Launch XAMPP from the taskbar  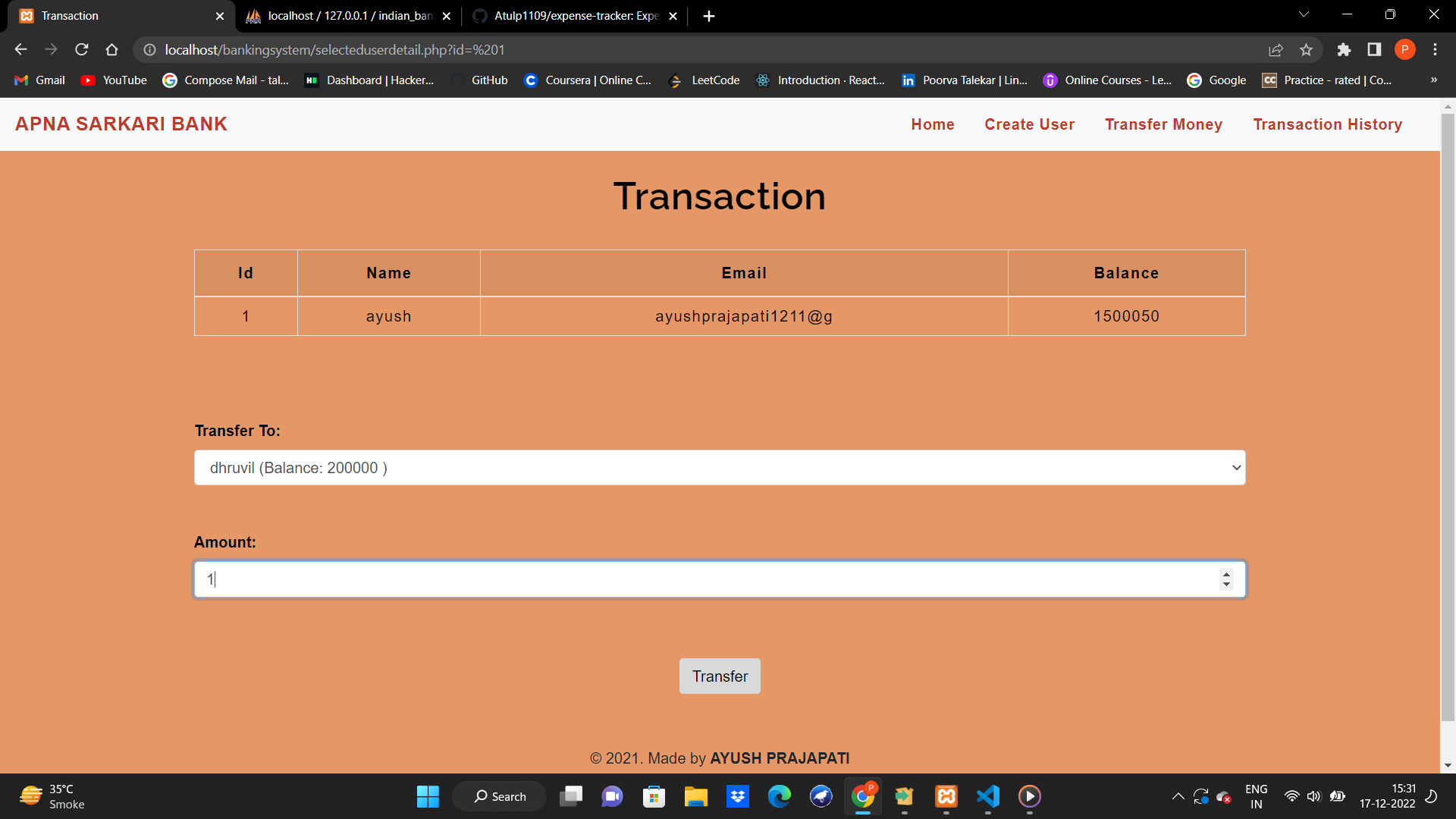click(946, 796)
